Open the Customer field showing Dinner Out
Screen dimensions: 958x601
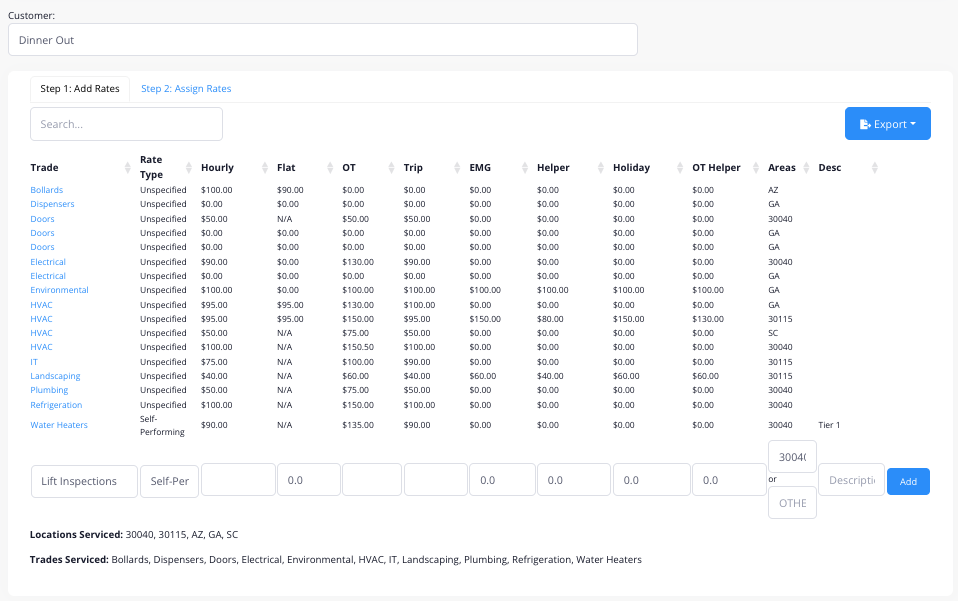323,40
